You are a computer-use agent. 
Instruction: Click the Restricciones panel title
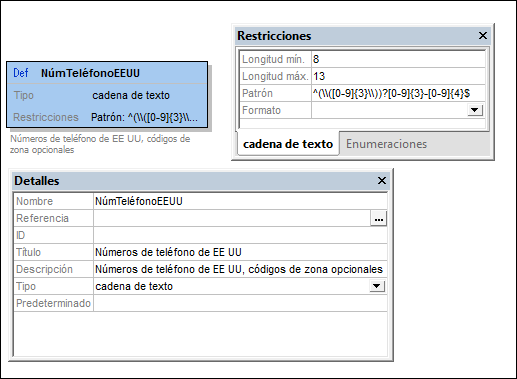(274, 36)
